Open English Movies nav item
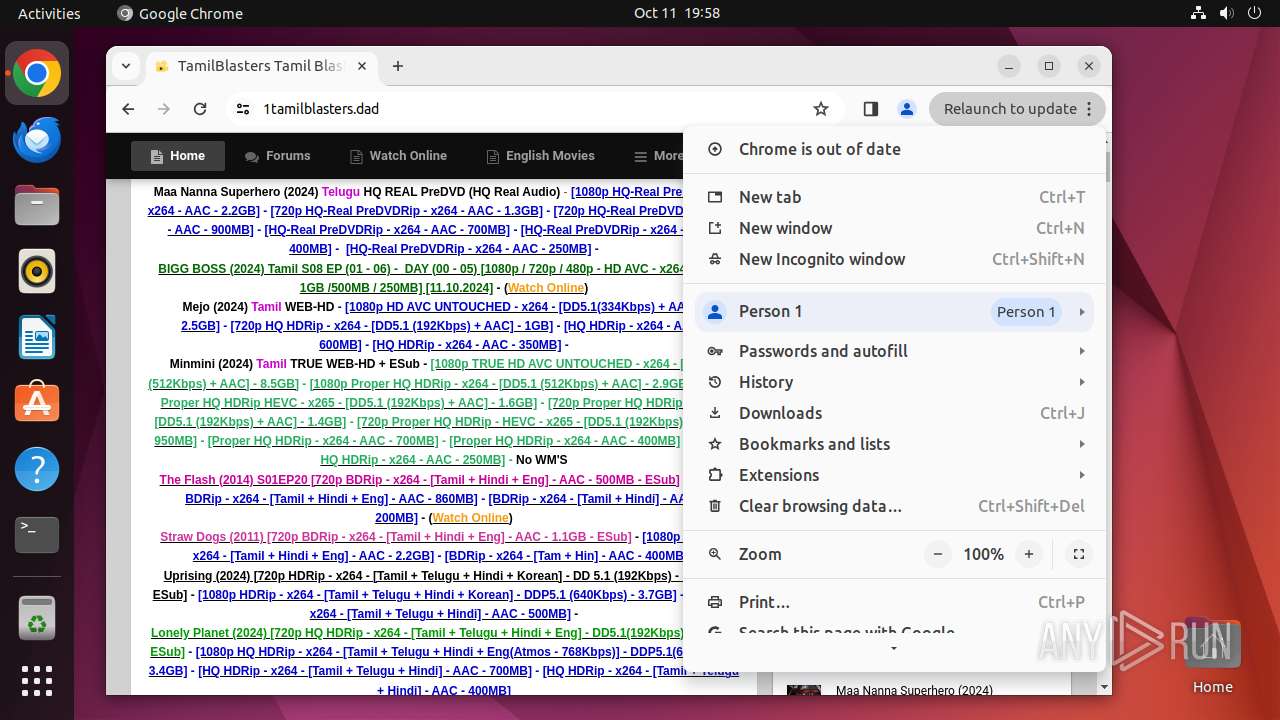Screen dimensions: 1280x720 540,156
